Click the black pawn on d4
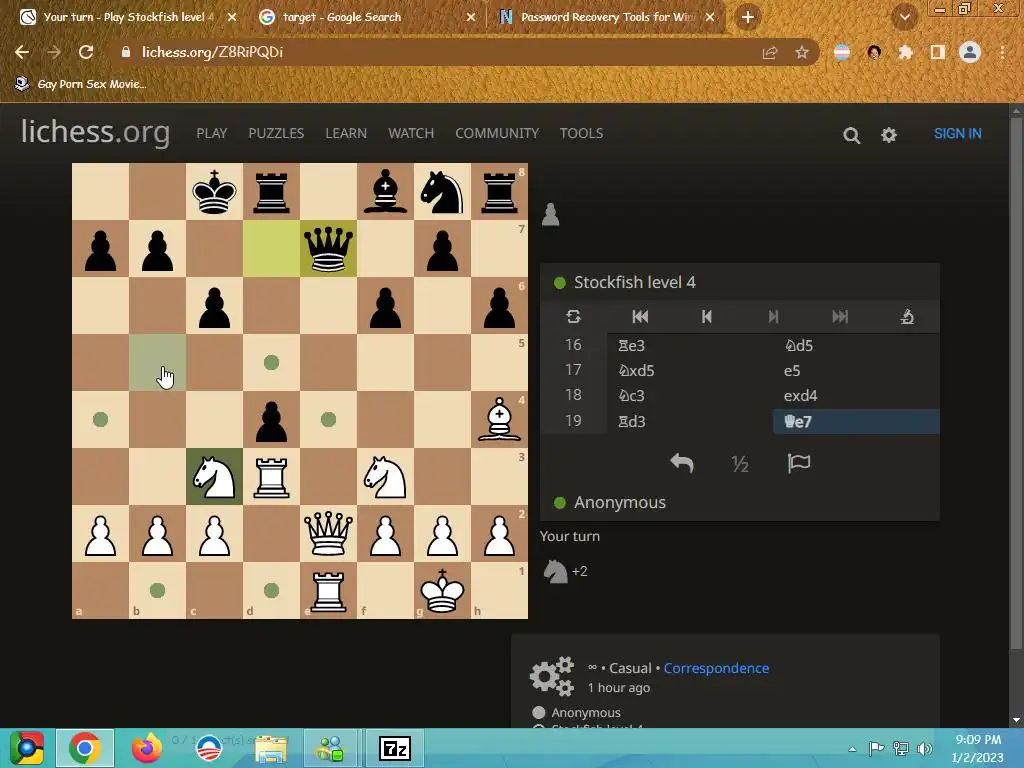This screenshot has width=1024, height=768. click(x=271, y=419)
